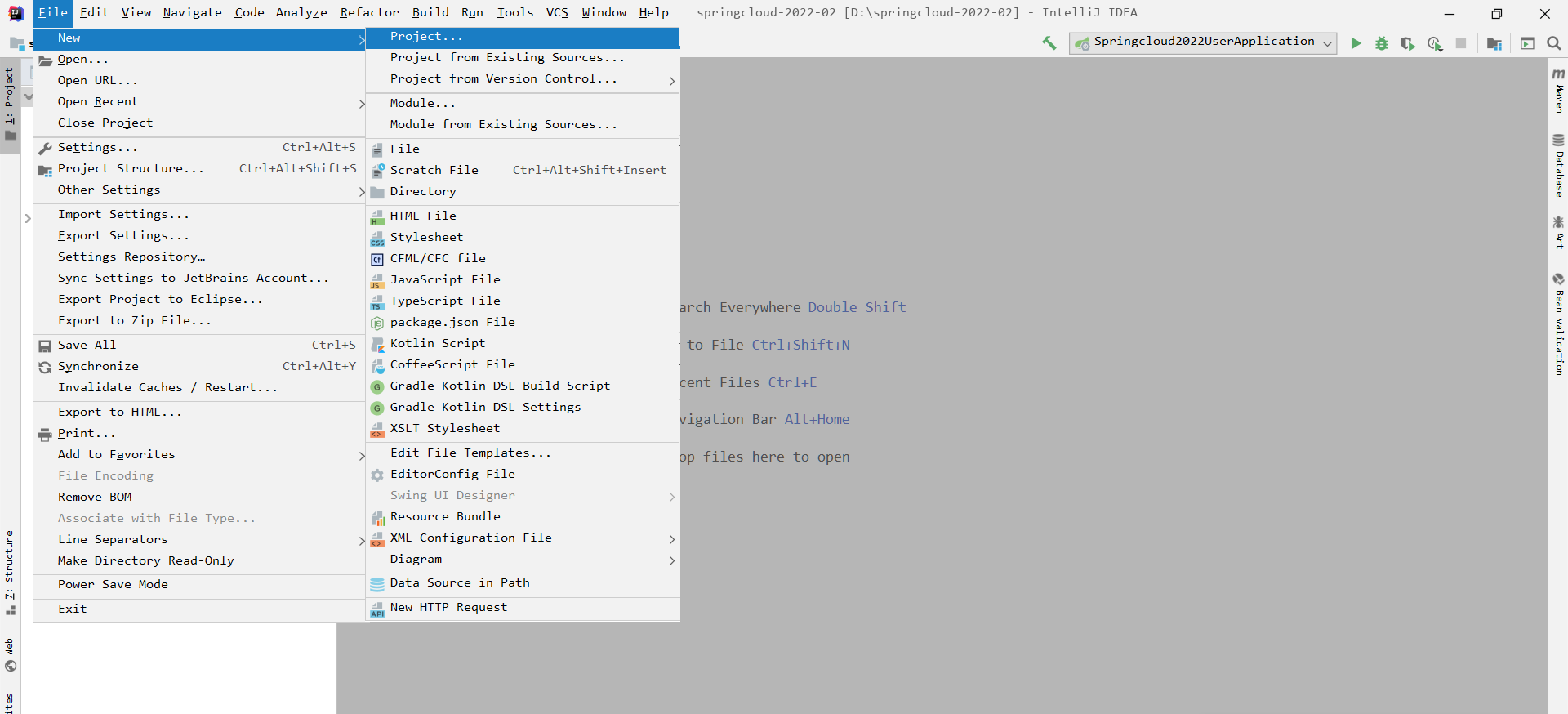Choose Edit File Templates...
1568x714 pixels.
523,453
